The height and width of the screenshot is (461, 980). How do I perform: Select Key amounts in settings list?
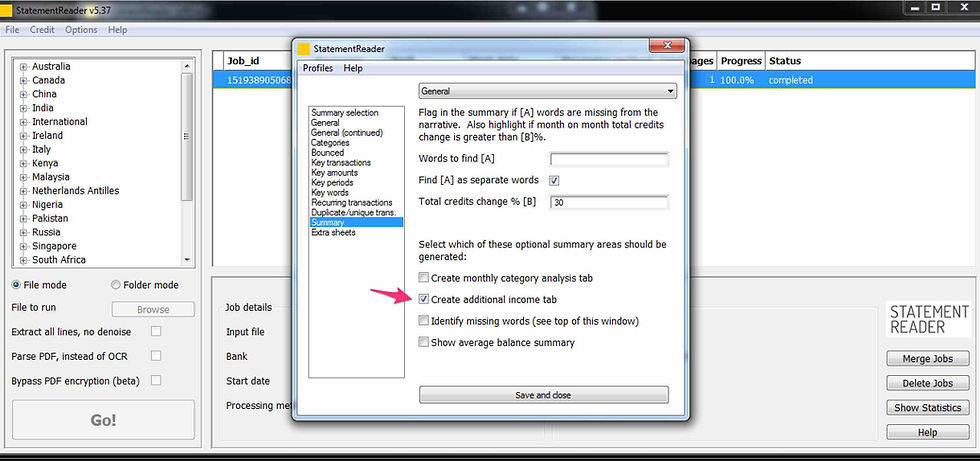(334, 172)
